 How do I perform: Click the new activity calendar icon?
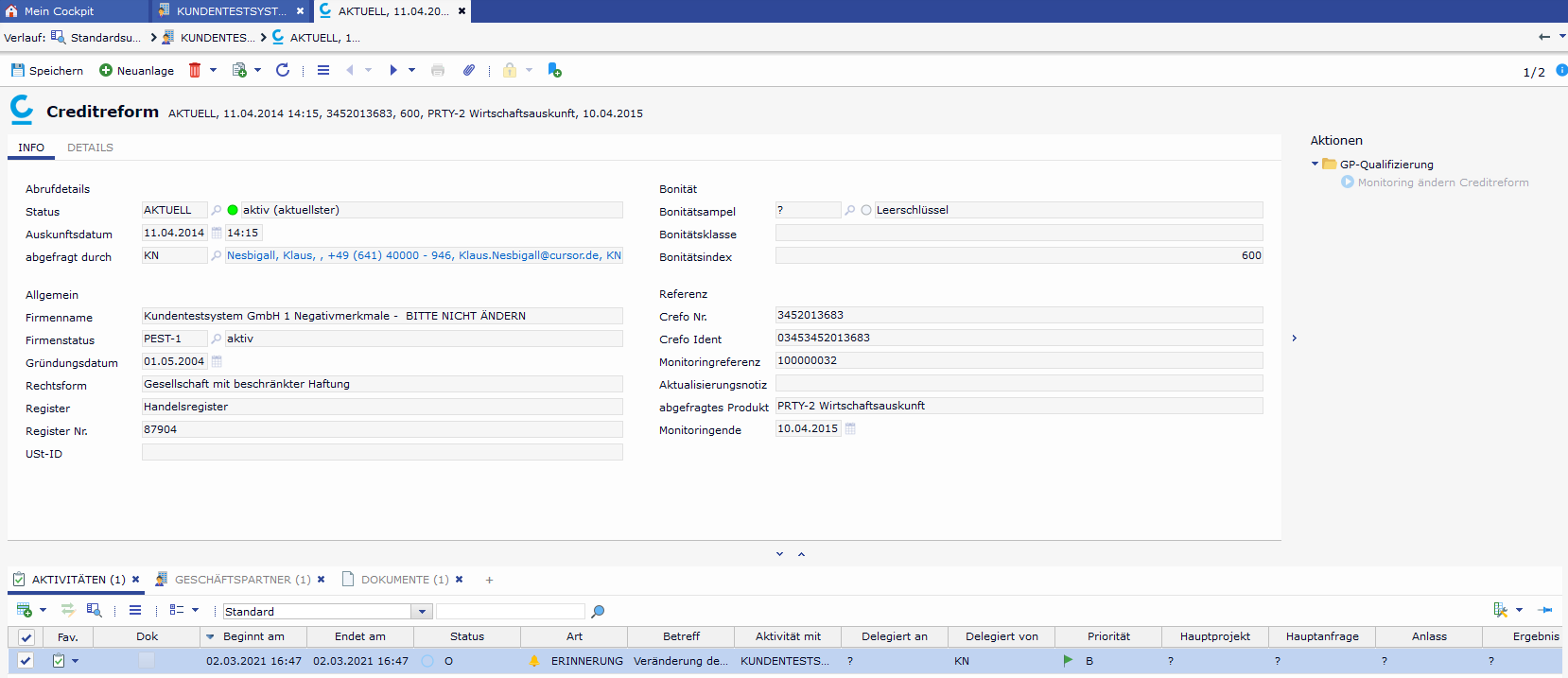(25, 611)
